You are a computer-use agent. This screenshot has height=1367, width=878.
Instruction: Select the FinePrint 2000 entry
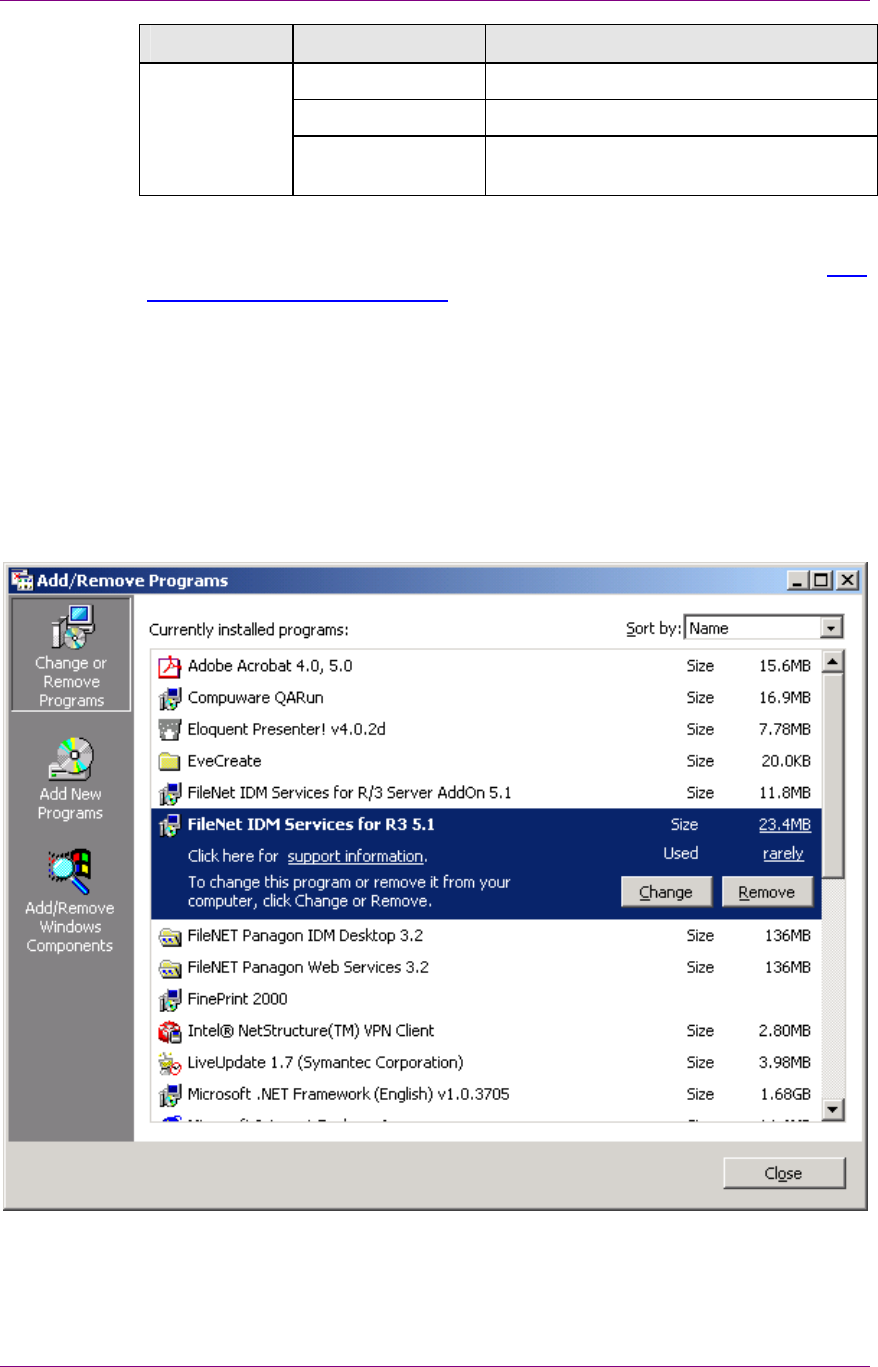coord(486,999)
